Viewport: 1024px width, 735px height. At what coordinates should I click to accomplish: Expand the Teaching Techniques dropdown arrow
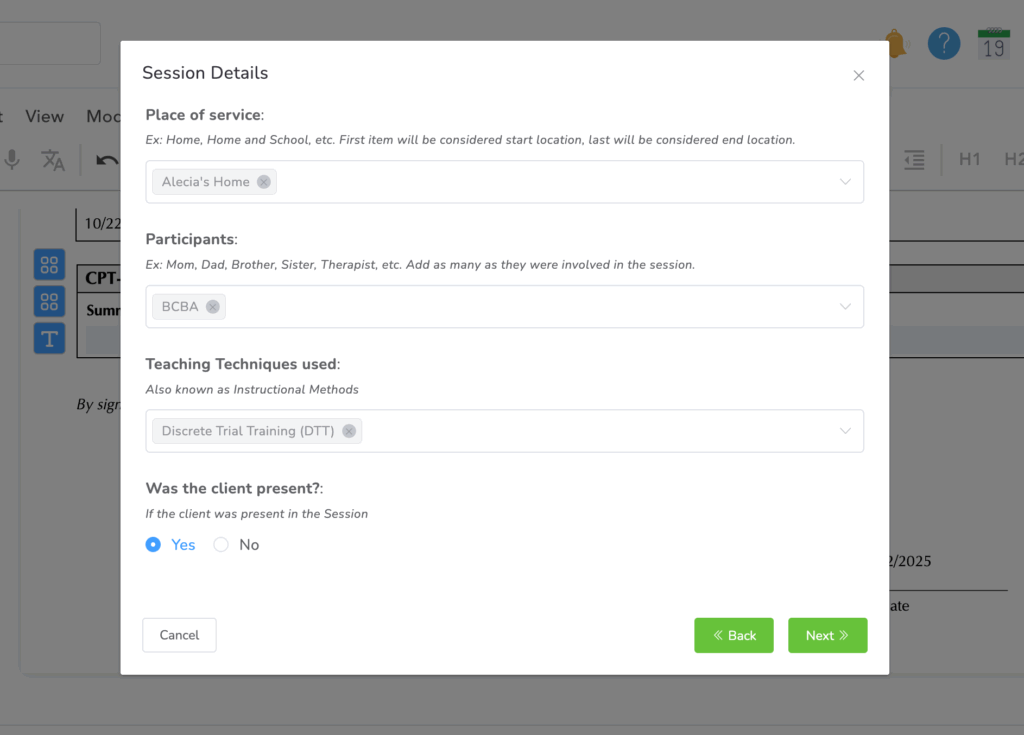pos(845,431)
